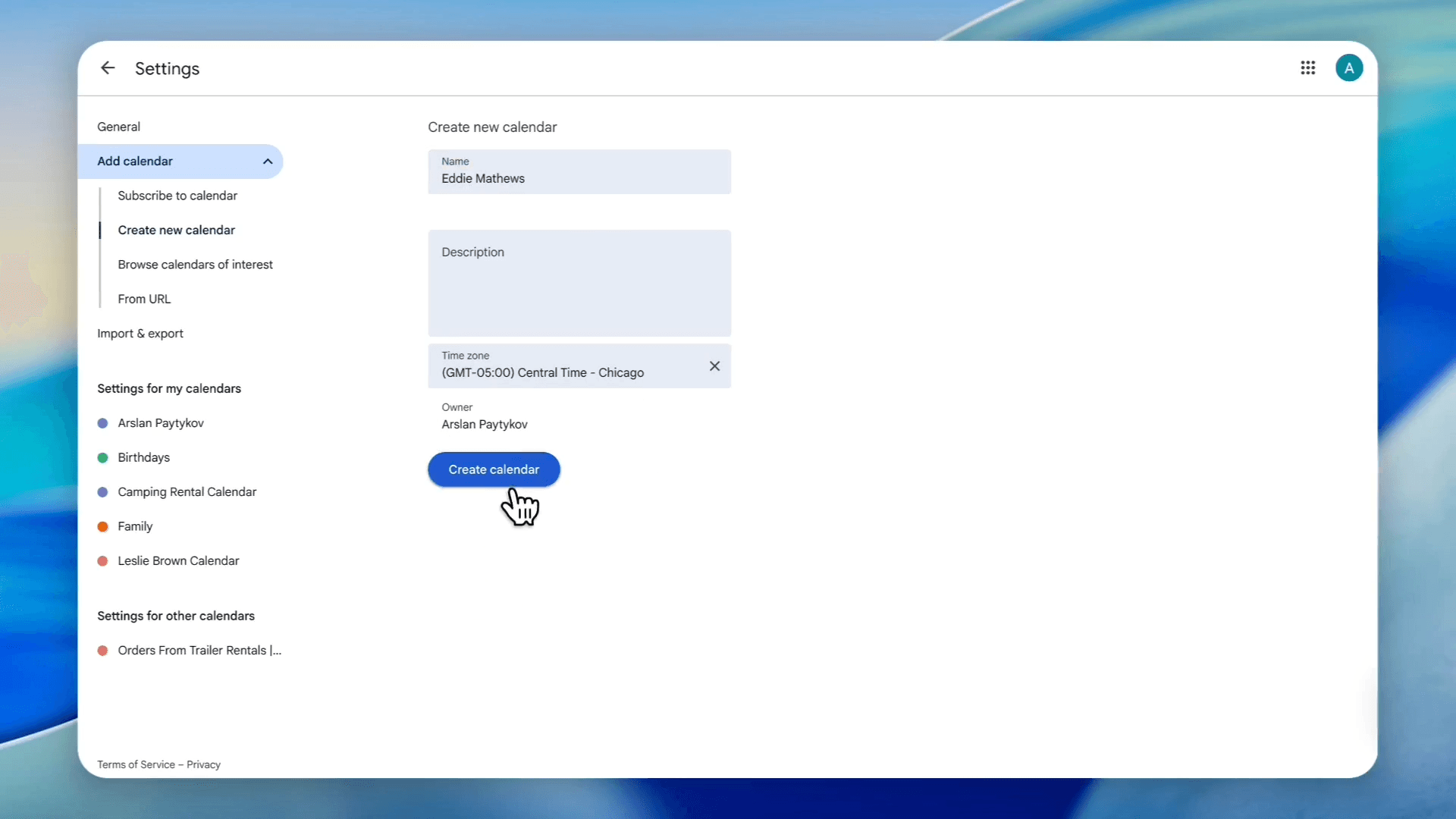Viewport: 1456px width, 819px height.
Task: Click the Name input field
Action: [579, 172]
